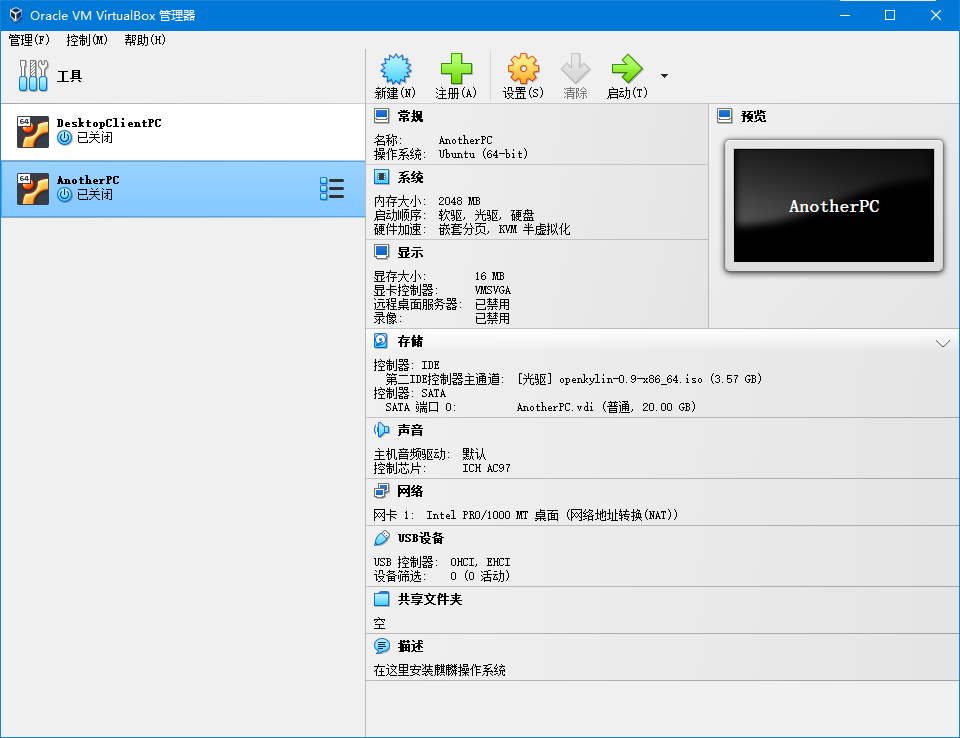Click the AnotherPC power status icon
The image size is (960, 738).
[64, 195]
